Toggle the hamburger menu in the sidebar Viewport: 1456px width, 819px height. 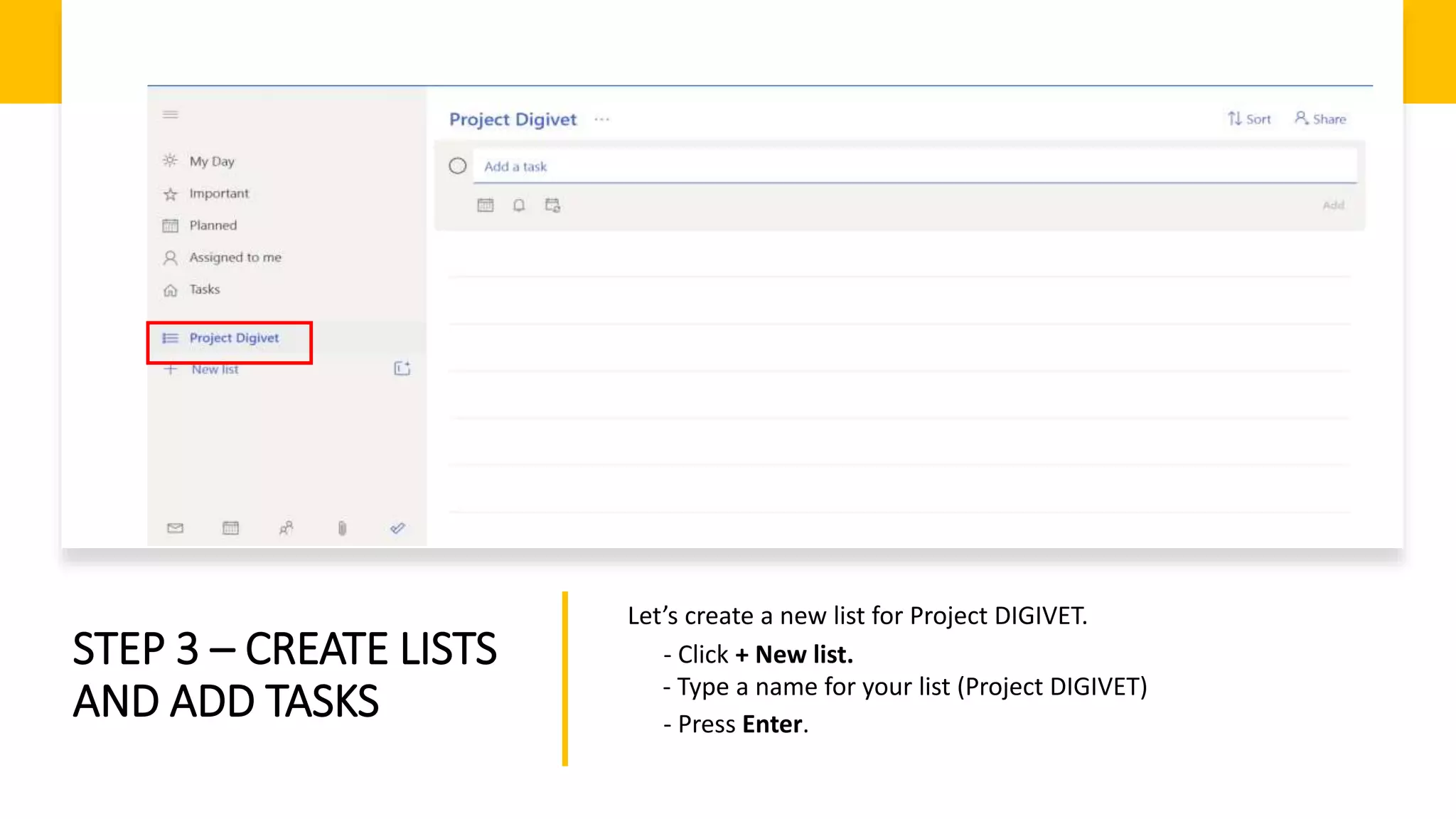coord(170,114)
